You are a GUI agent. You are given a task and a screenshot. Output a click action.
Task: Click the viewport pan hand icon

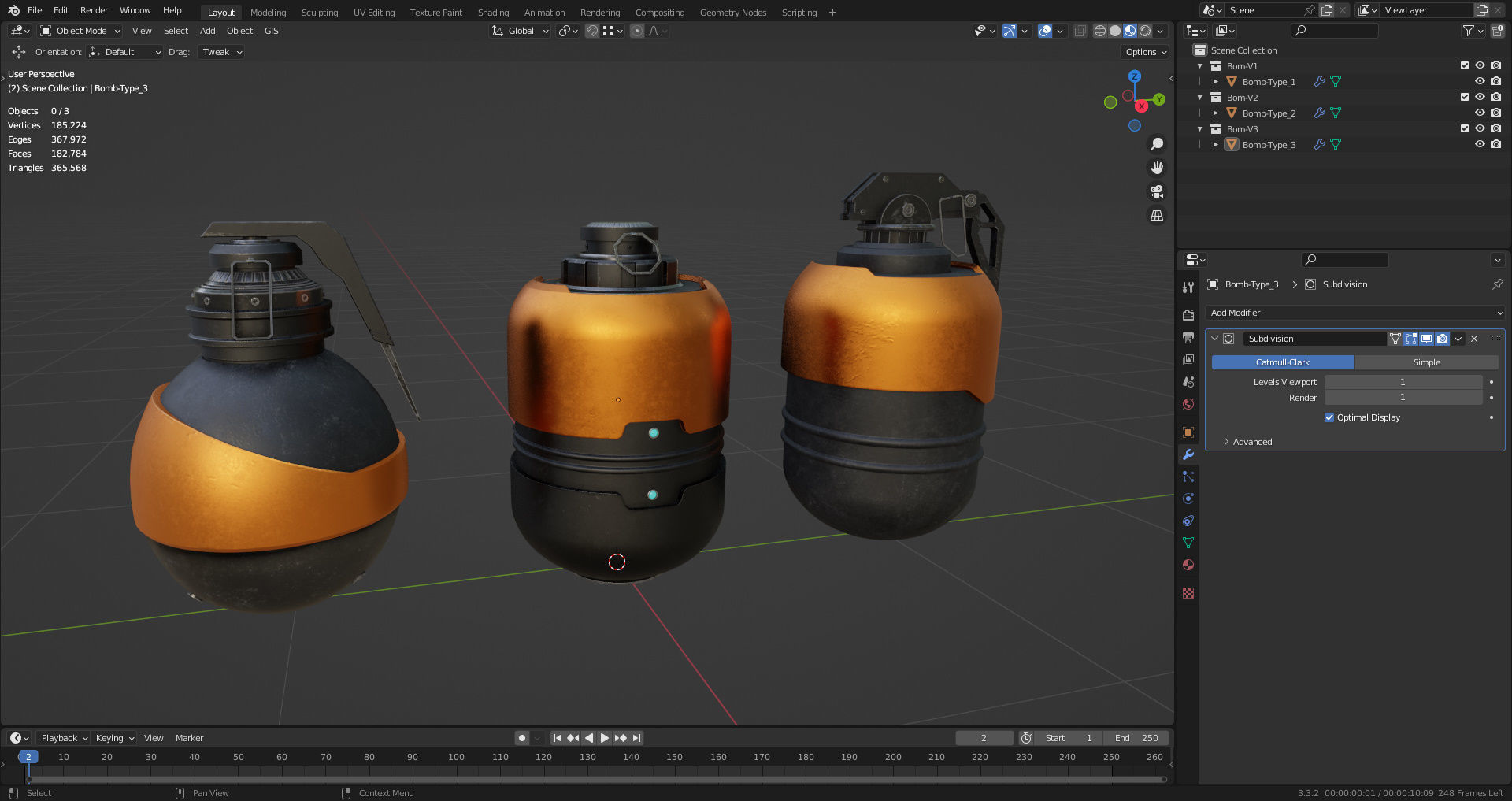coord(1157,168)
